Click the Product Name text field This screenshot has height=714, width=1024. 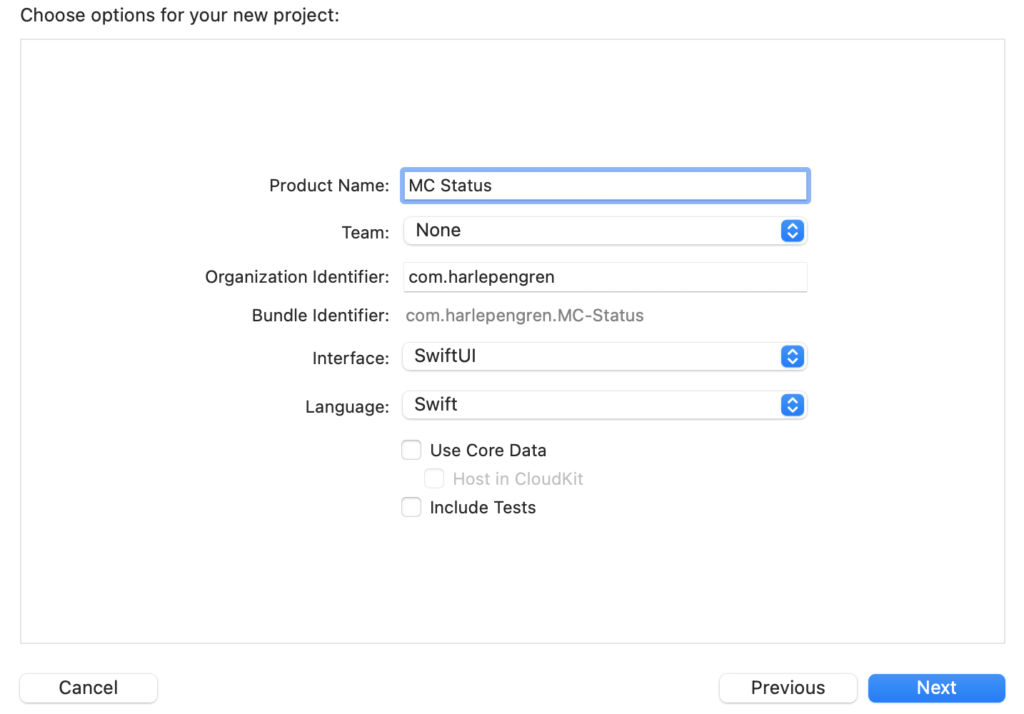pos(604,186)
